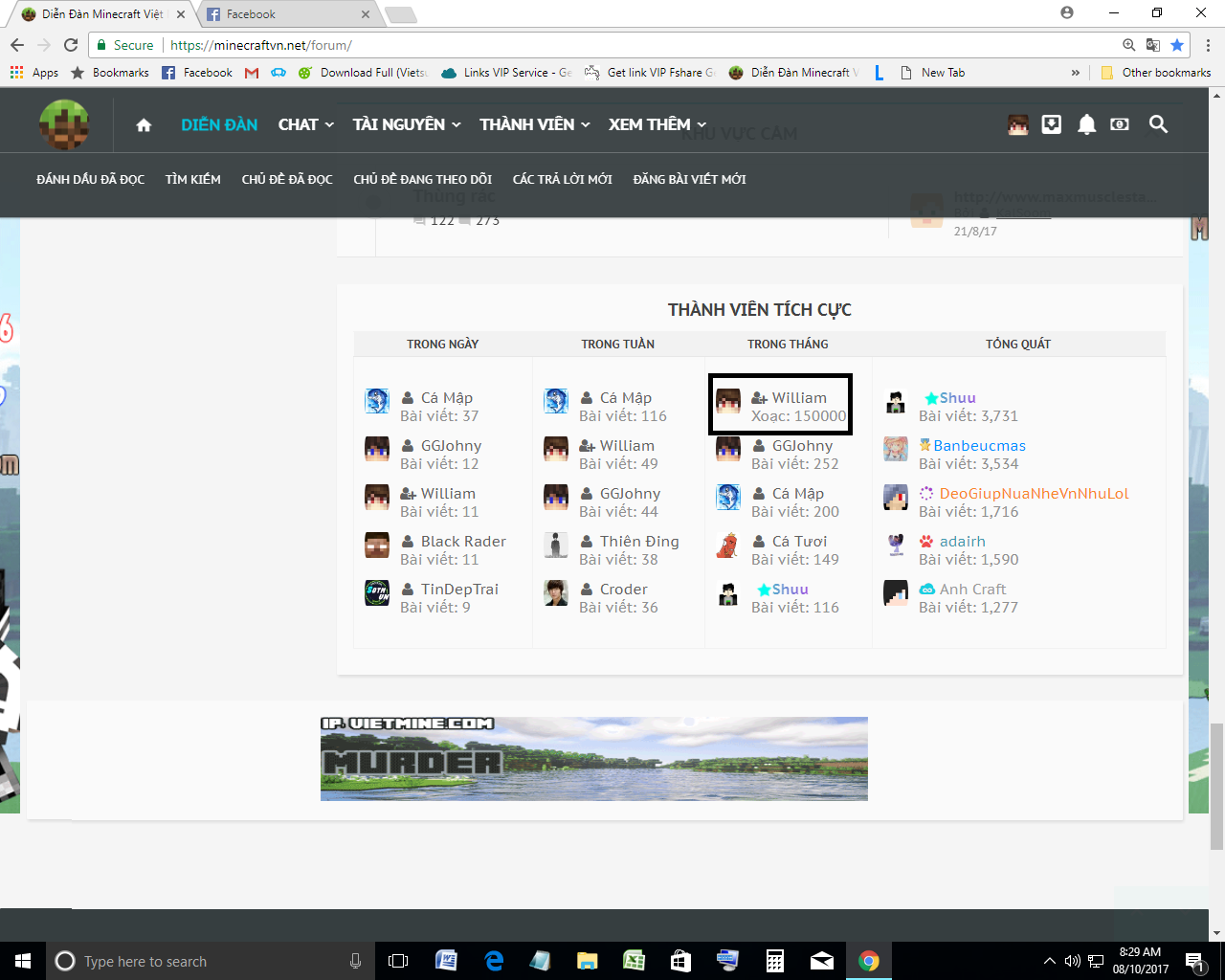Open forum search with magnifier icon
1225x980 pixels.
[x=1157, y=124]
